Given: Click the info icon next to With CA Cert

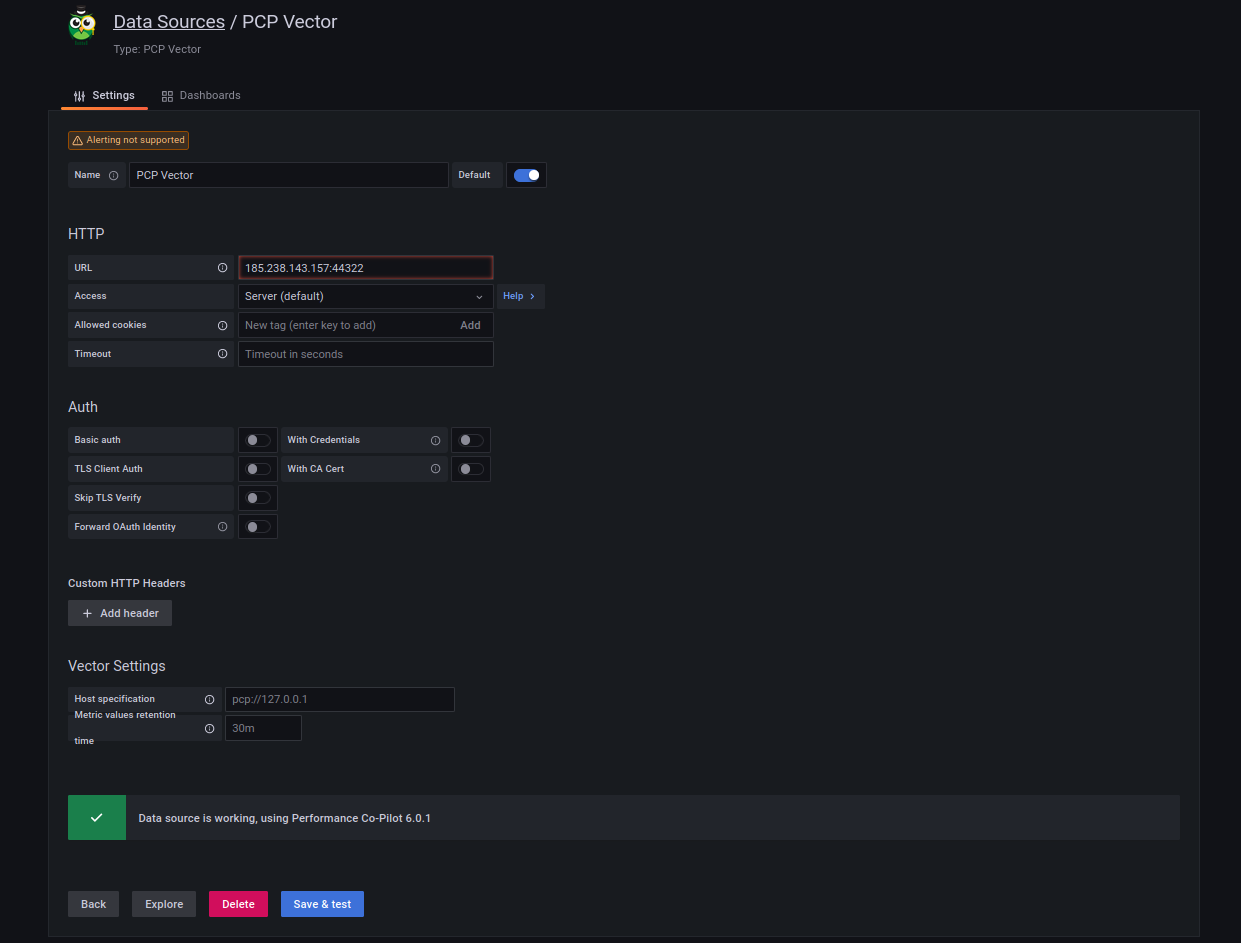Looking at the screenshot, I should tap(435, 469).
